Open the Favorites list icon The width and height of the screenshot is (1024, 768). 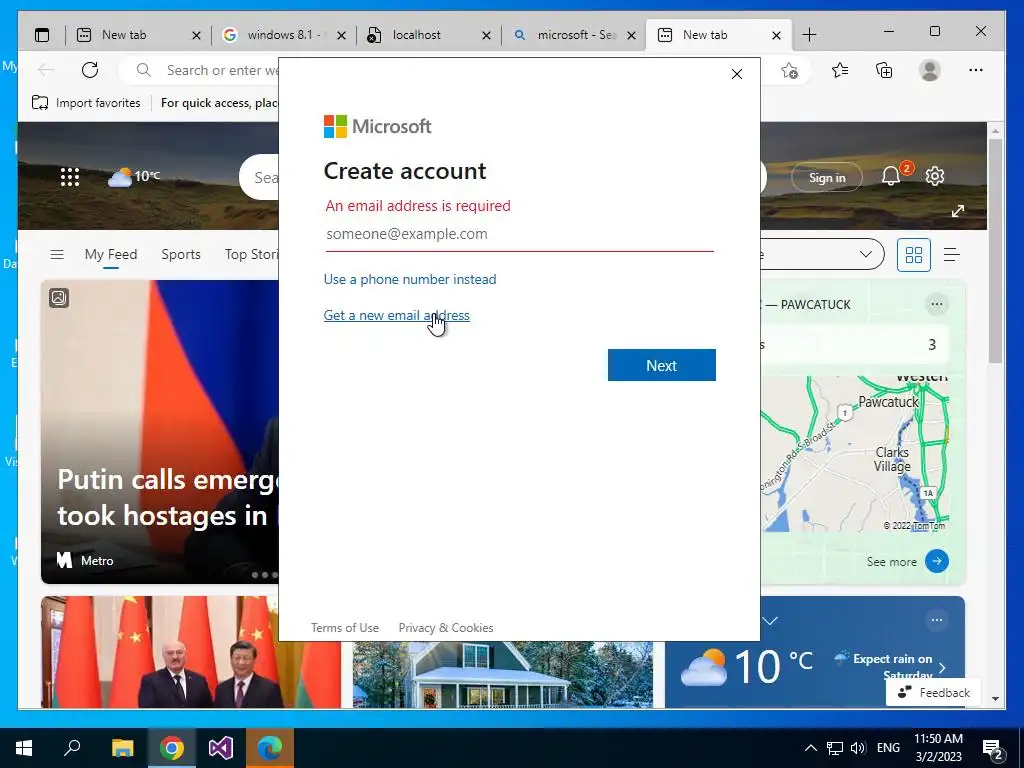pyautogui.click(x=840, y=70)
